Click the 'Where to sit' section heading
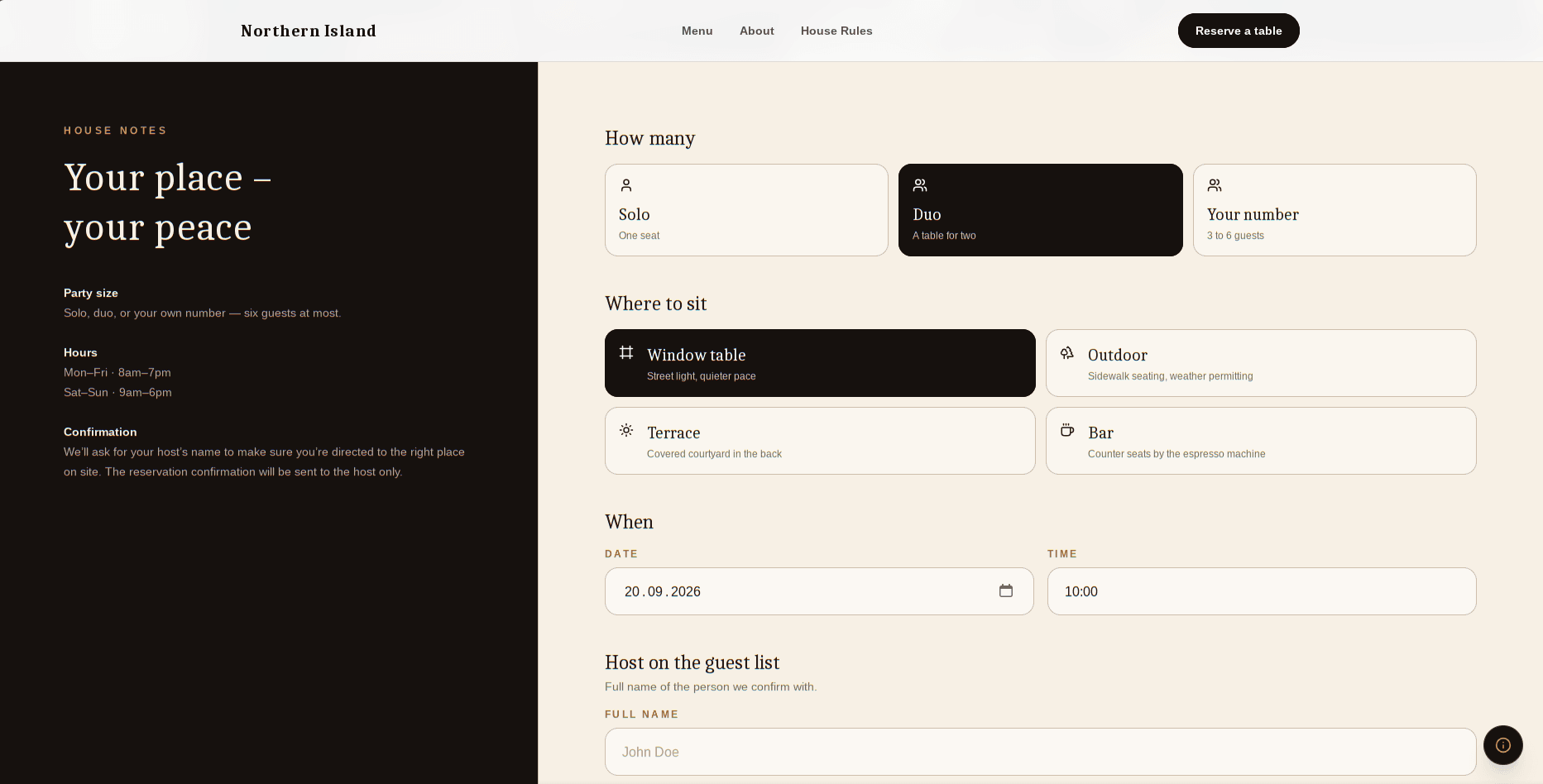The width and height of the screenshot is (1543, 784). point(655,304)
